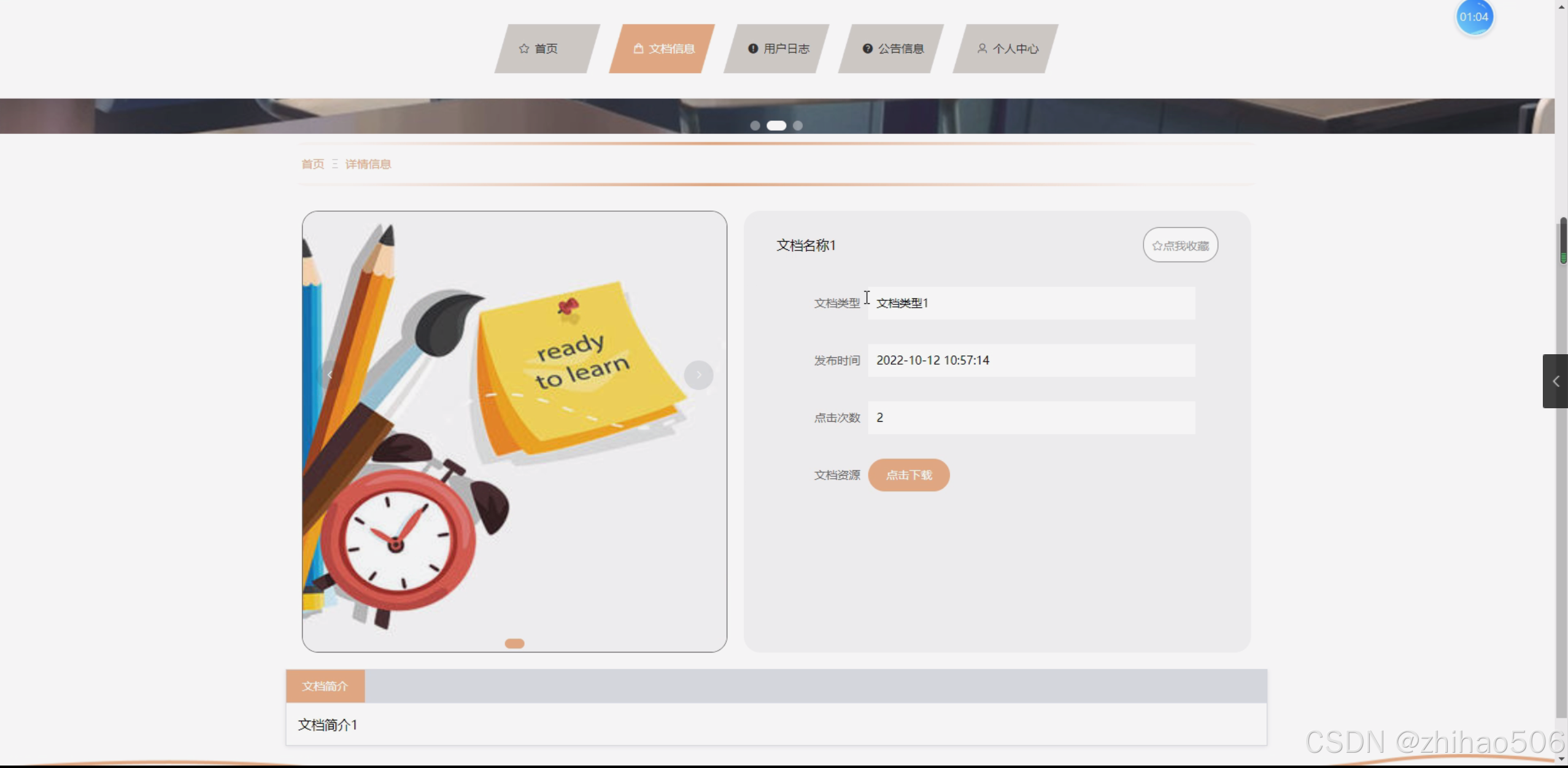Click 首页 breadcrumb link
Viewport: 1568px width, 768px height.
pyautogui.click(x=312, y=164)
